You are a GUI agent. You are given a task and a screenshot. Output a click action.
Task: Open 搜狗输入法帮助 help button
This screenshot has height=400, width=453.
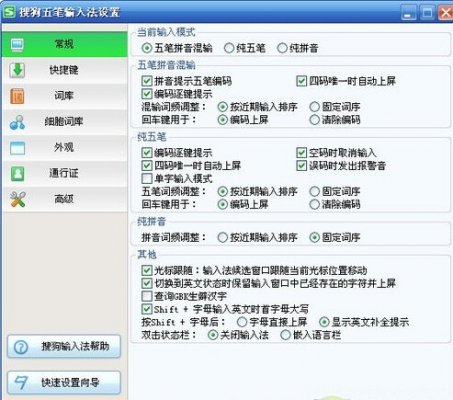point(64,347)
